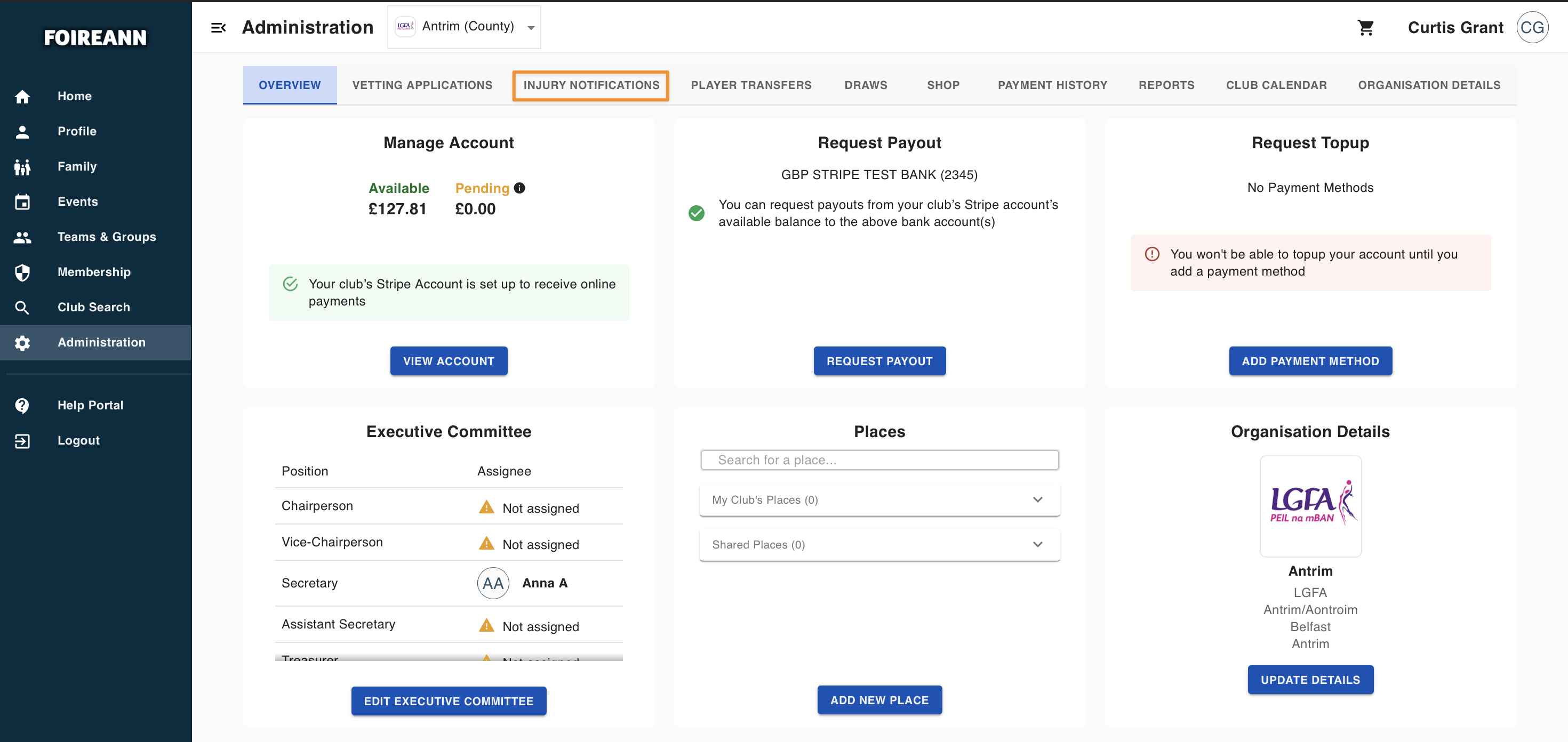
Task: Click the Home house icon in sidebar
Action: [22, 96]
